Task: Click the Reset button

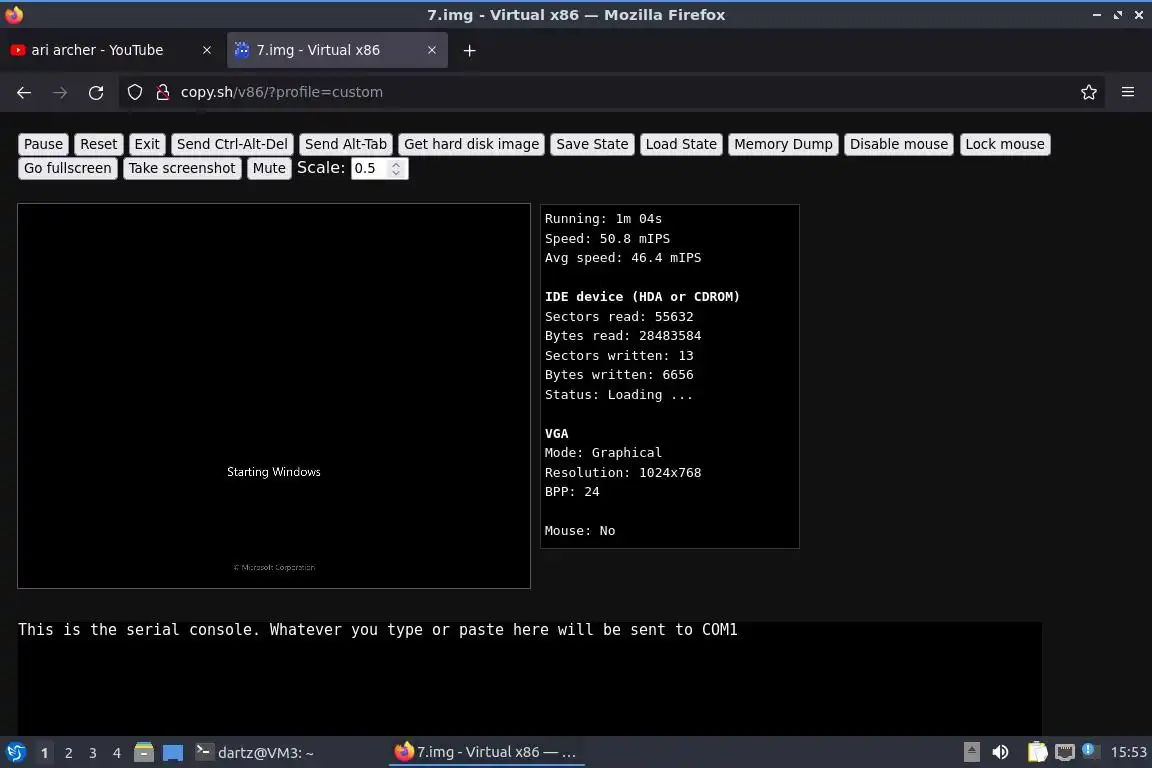Action: point(98,144)
